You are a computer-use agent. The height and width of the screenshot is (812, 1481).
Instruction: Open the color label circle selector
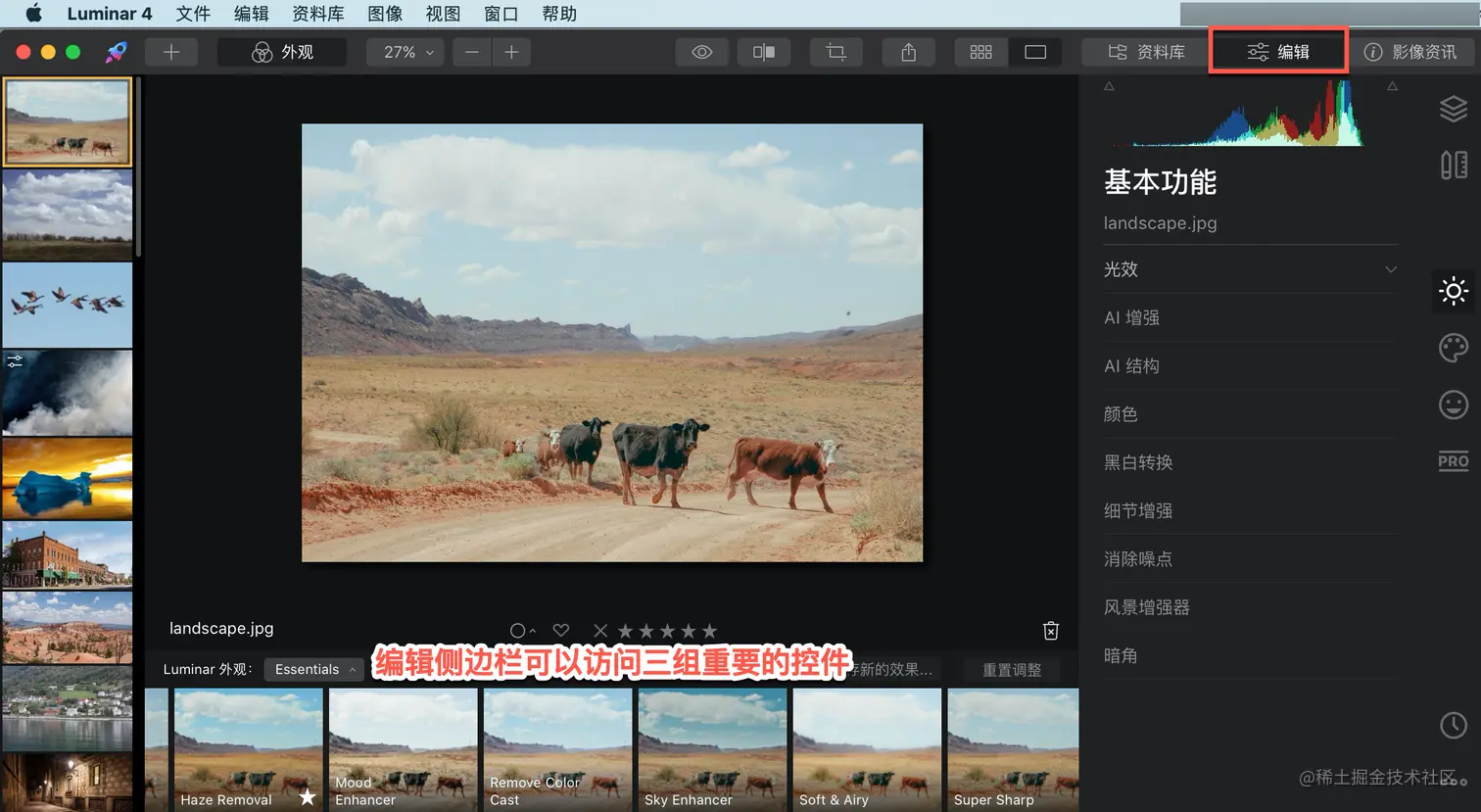click(x=522, y=631)
